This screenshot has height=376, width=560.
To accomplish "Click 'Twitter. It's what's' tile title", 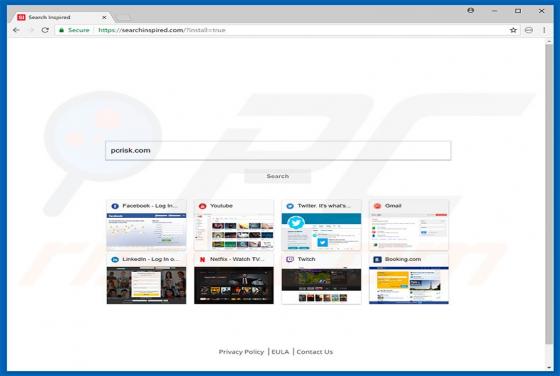I will click(x=324, y=206).
